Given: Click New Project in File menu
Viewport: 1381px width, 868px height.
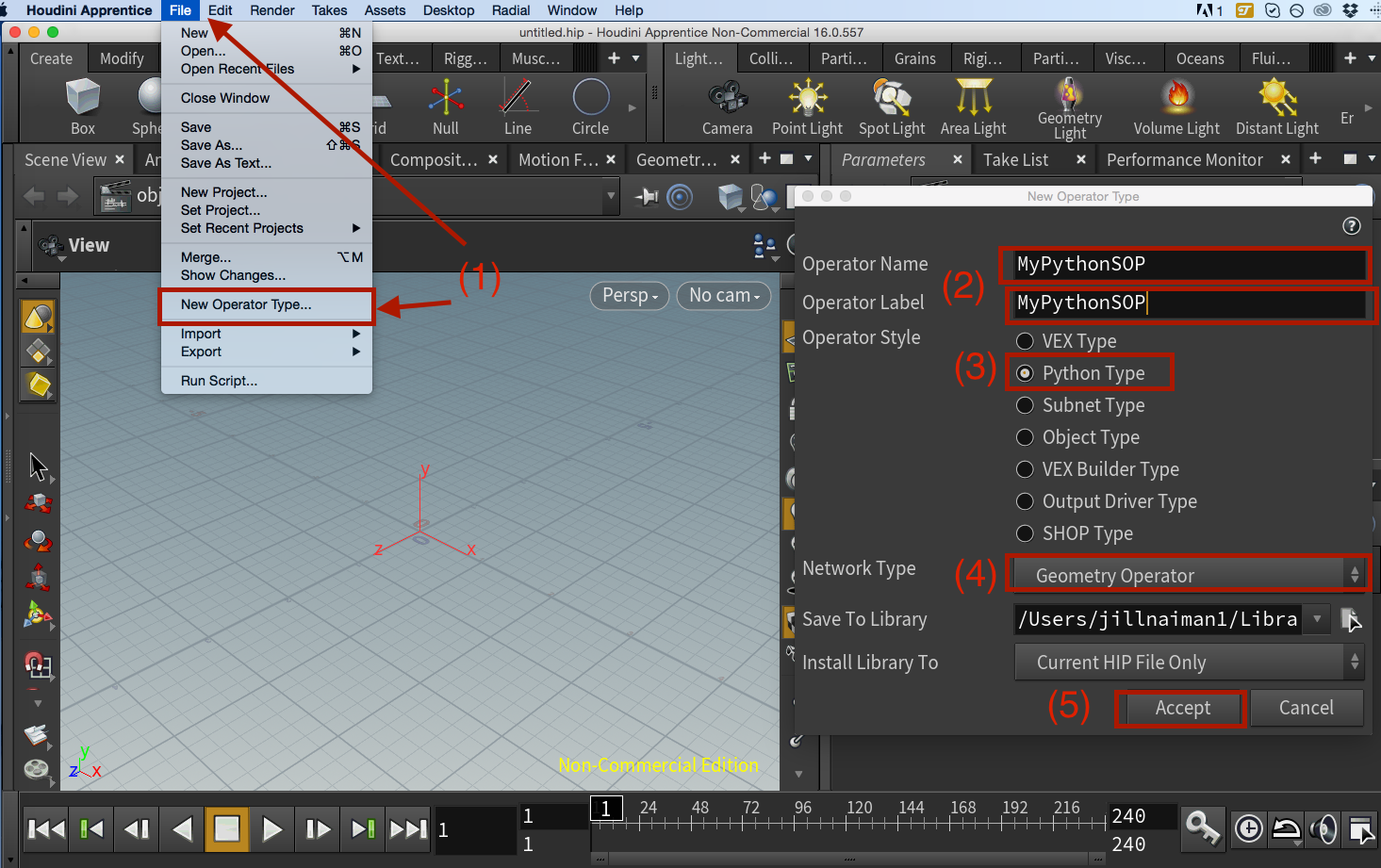Looking at the screenshot, I should 267,192.
